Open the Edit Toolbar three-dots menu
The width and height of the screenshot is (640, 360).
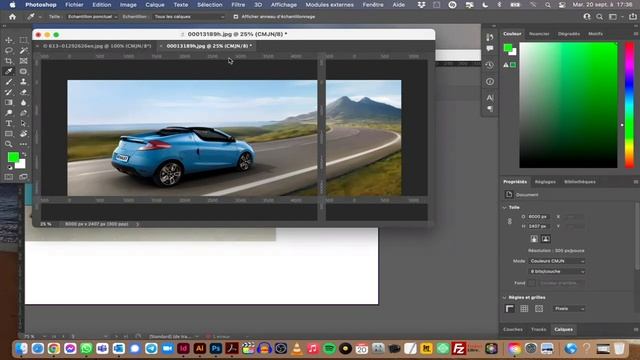(x=23, y=144)
